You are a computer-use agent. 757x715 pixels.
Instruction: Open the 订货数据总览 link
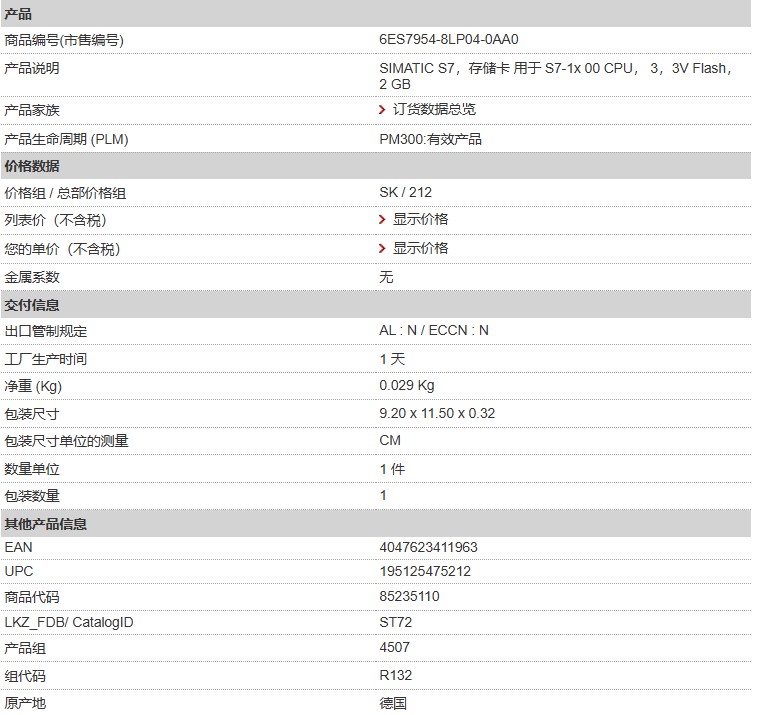tap(434, 109)
